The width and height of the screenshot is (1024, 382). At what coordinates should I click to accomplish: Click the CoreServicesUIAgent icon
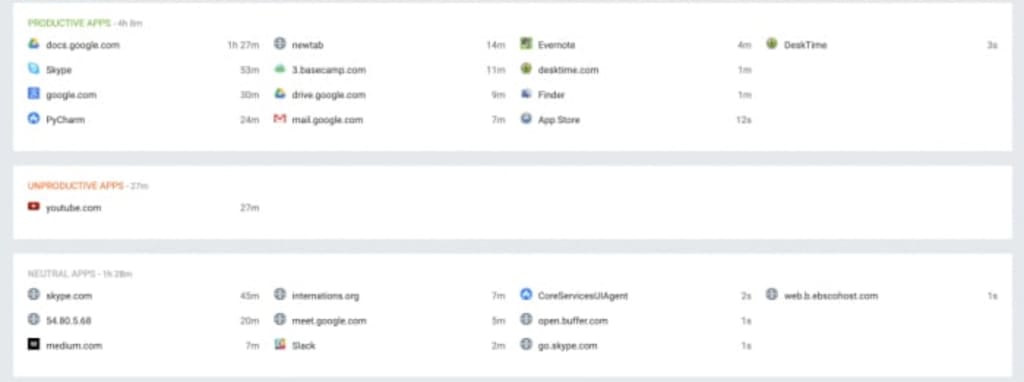pos(526,294)
